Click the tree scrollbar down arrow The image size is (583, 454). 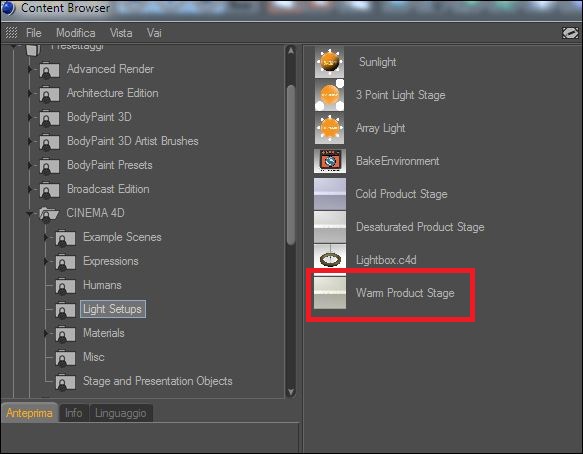coord(291,392)
